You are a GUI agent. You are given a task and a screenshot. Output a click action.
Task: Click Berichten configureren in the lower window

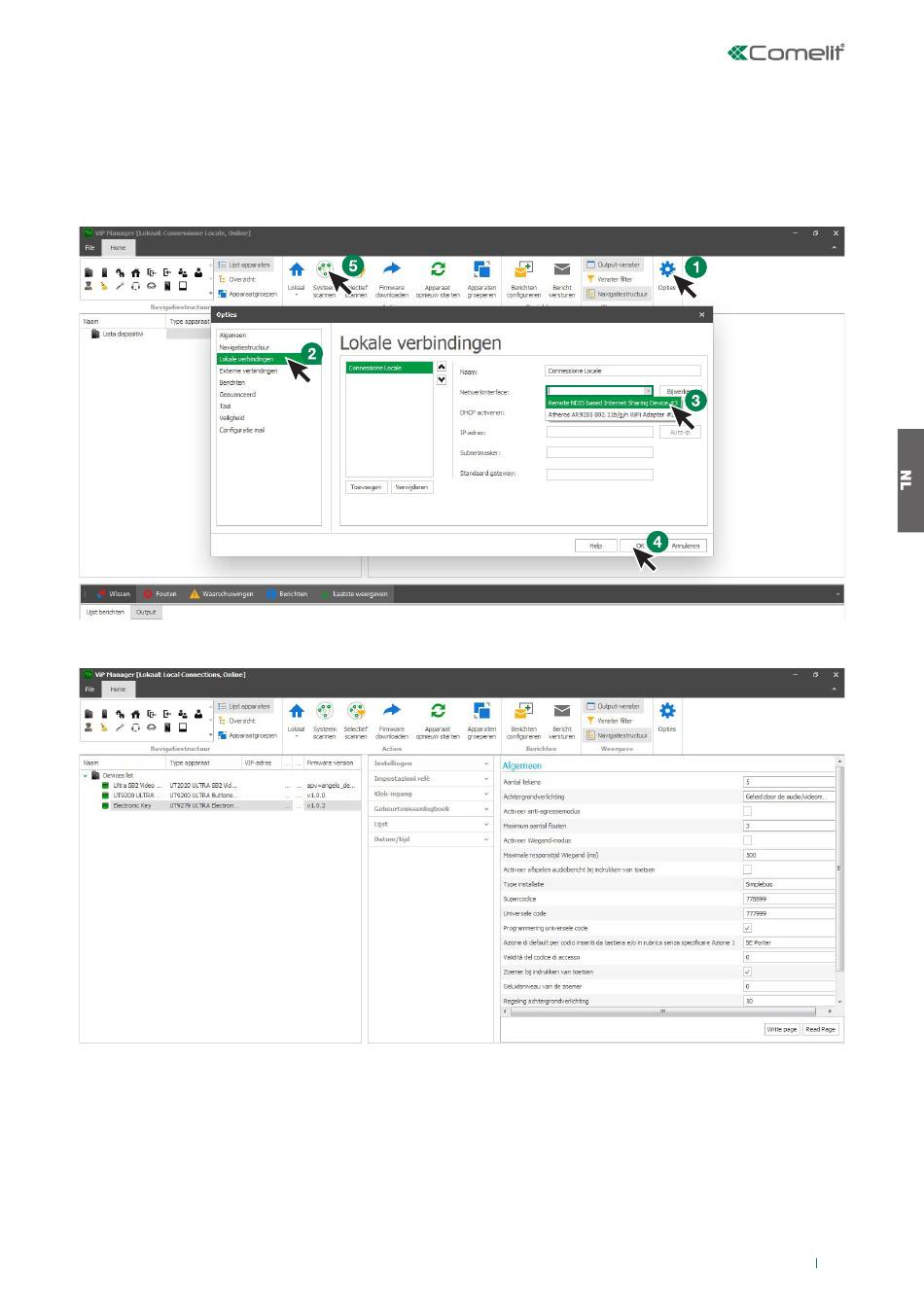point(524,719)
